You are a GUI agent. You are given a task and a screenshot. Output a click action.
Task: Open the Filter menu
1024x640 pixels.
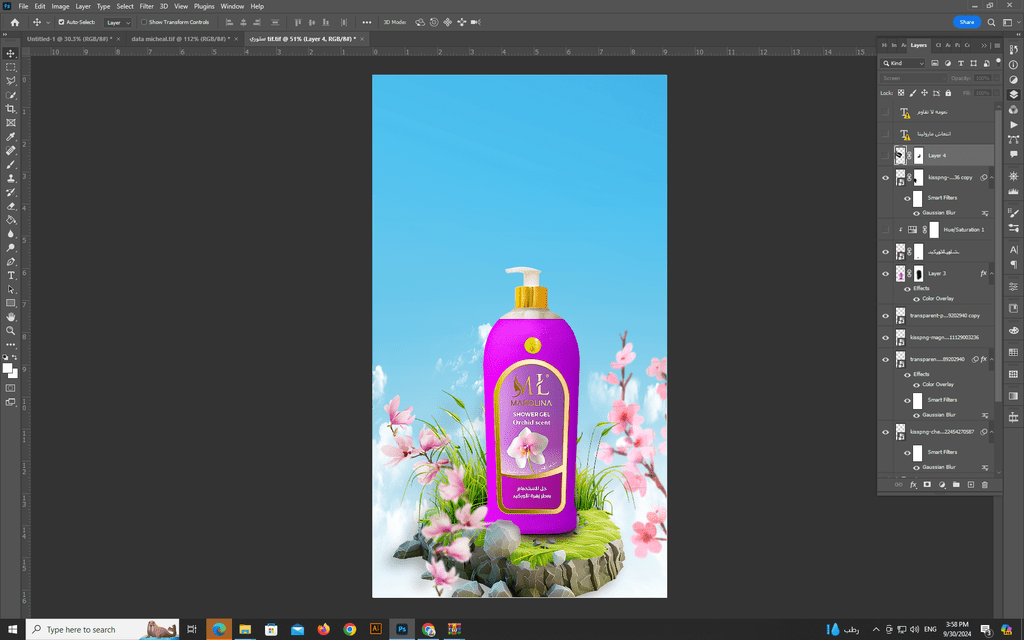pyautogui.click(x=146, y=7)
